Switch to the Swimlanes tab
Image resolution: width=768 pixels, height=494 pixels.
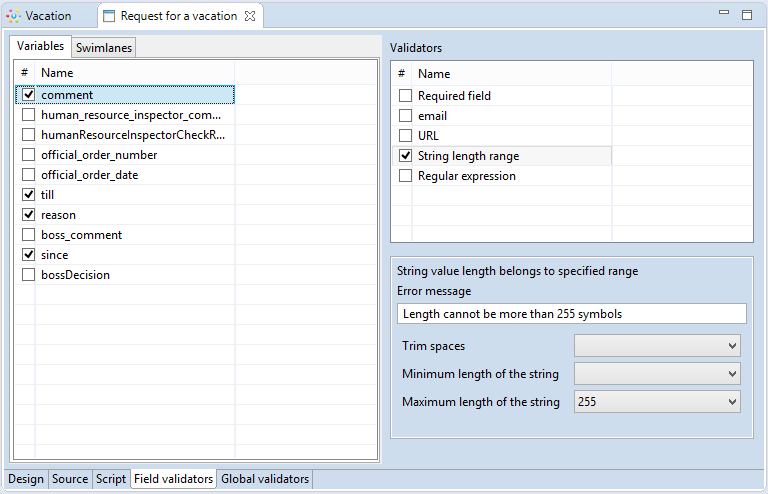click(103, 48)
